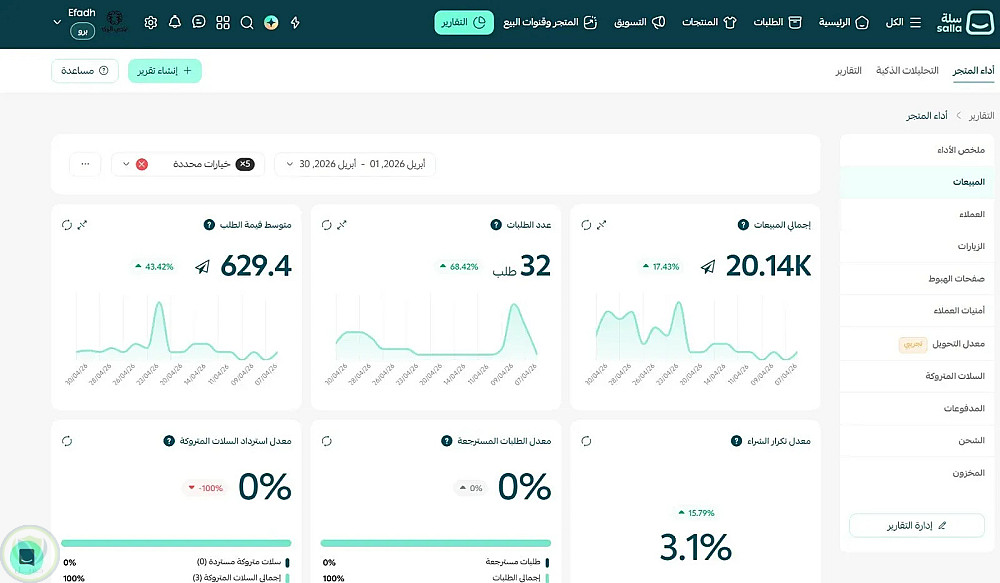Expand the عدد الطلبات chart card

coord(342,225)
